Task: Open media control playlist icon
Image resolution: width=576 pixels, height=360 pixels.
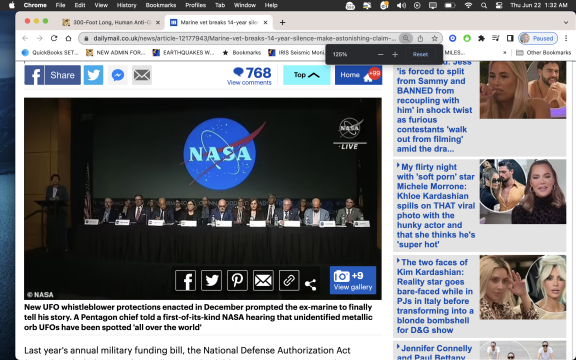Action: tap(496, 38)
